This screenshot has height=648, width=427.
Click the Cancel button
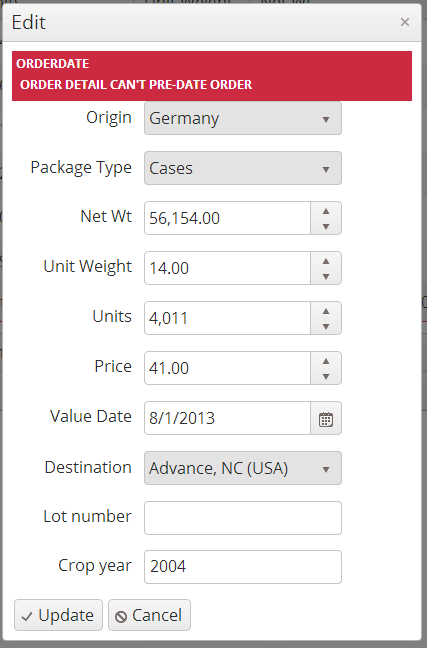[x=149, y=615]
